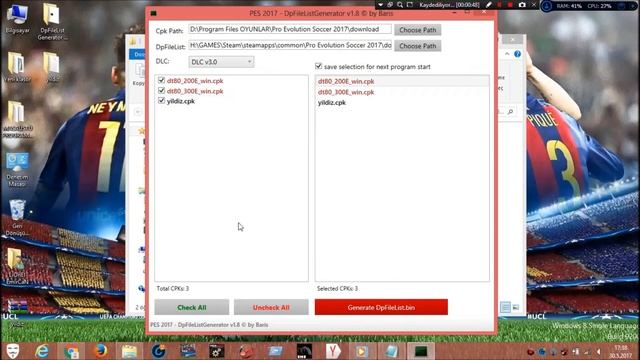The image size is (640, 360).
Task: Click into the Cpk Path field
Action: [x=290, y=29]
